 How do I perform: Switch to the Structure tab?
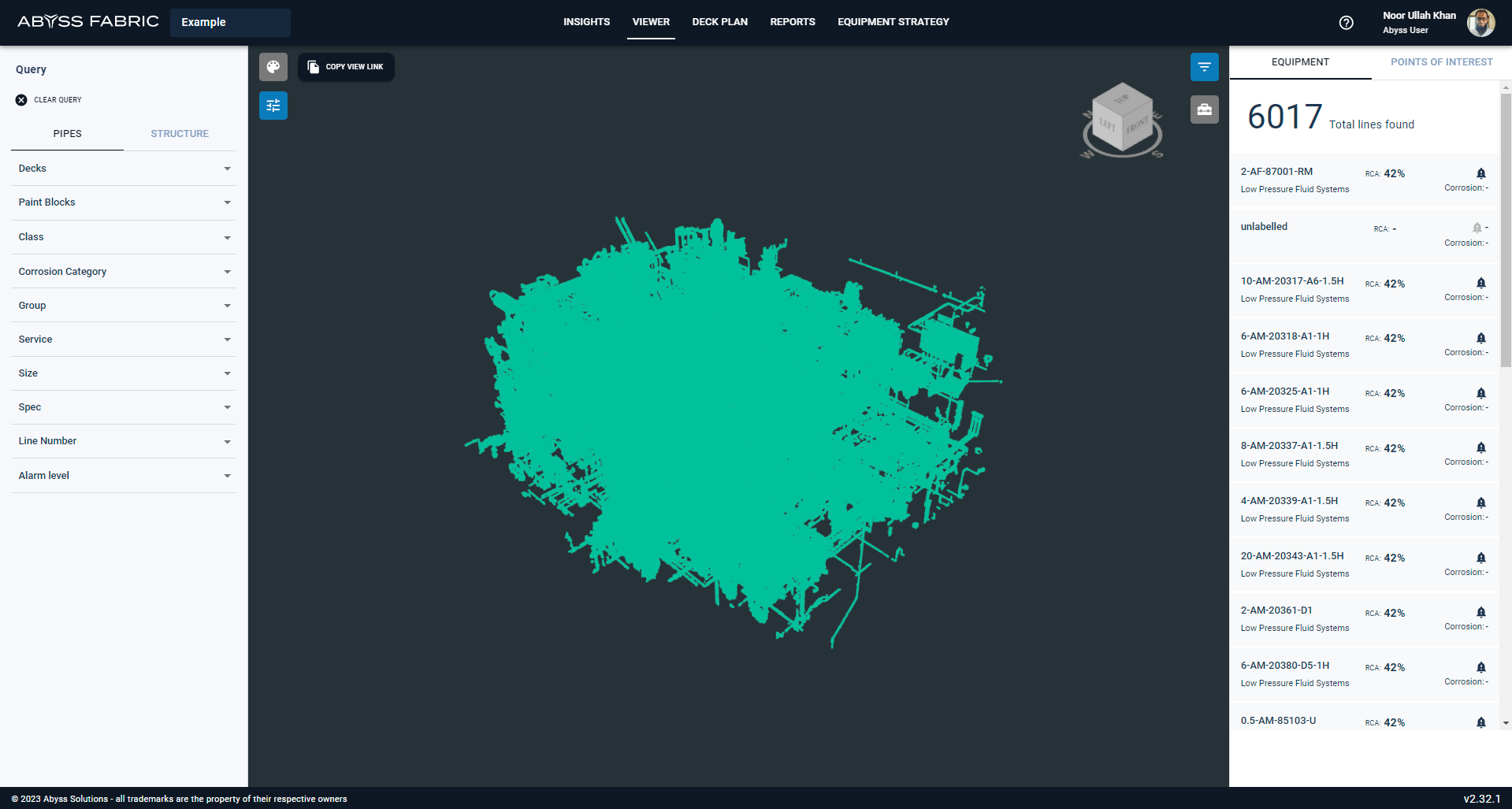coord(180,134)
